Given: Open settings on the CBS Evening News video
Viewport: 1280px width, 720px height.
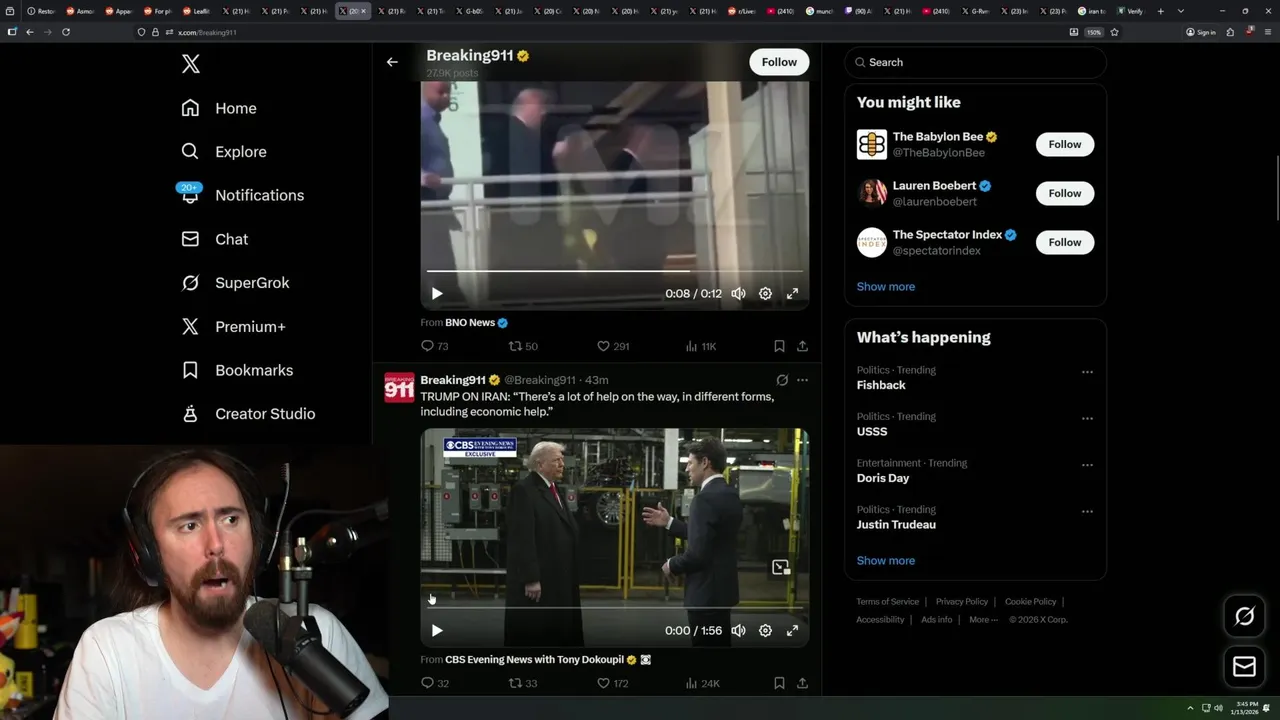Looking at the screenshot, I should tap(765, 631).
